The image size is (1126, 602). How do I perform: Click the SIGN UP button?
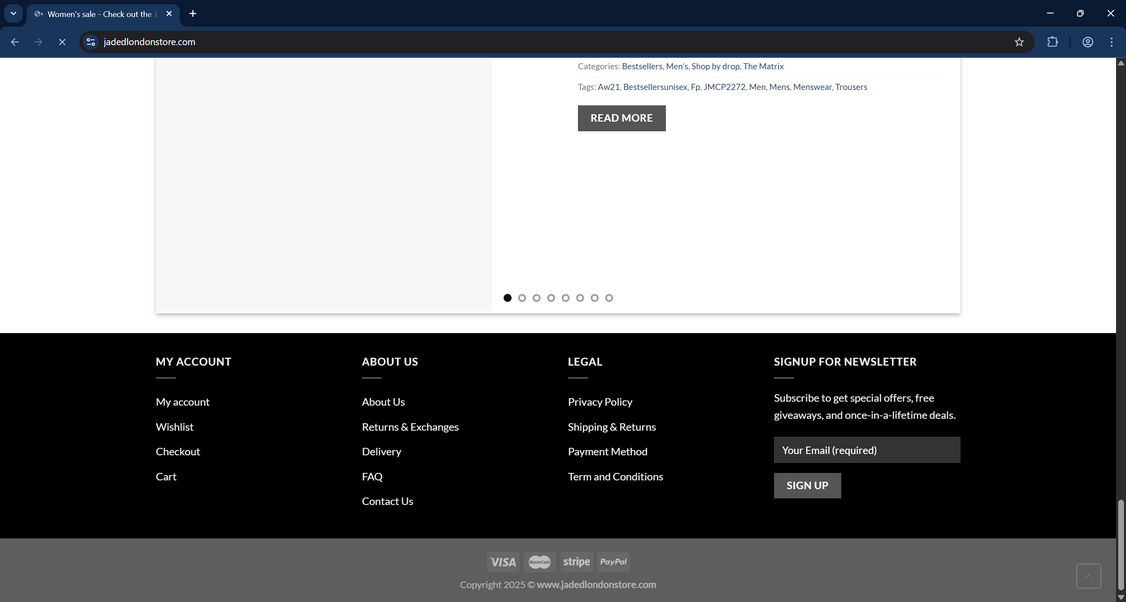807,486
